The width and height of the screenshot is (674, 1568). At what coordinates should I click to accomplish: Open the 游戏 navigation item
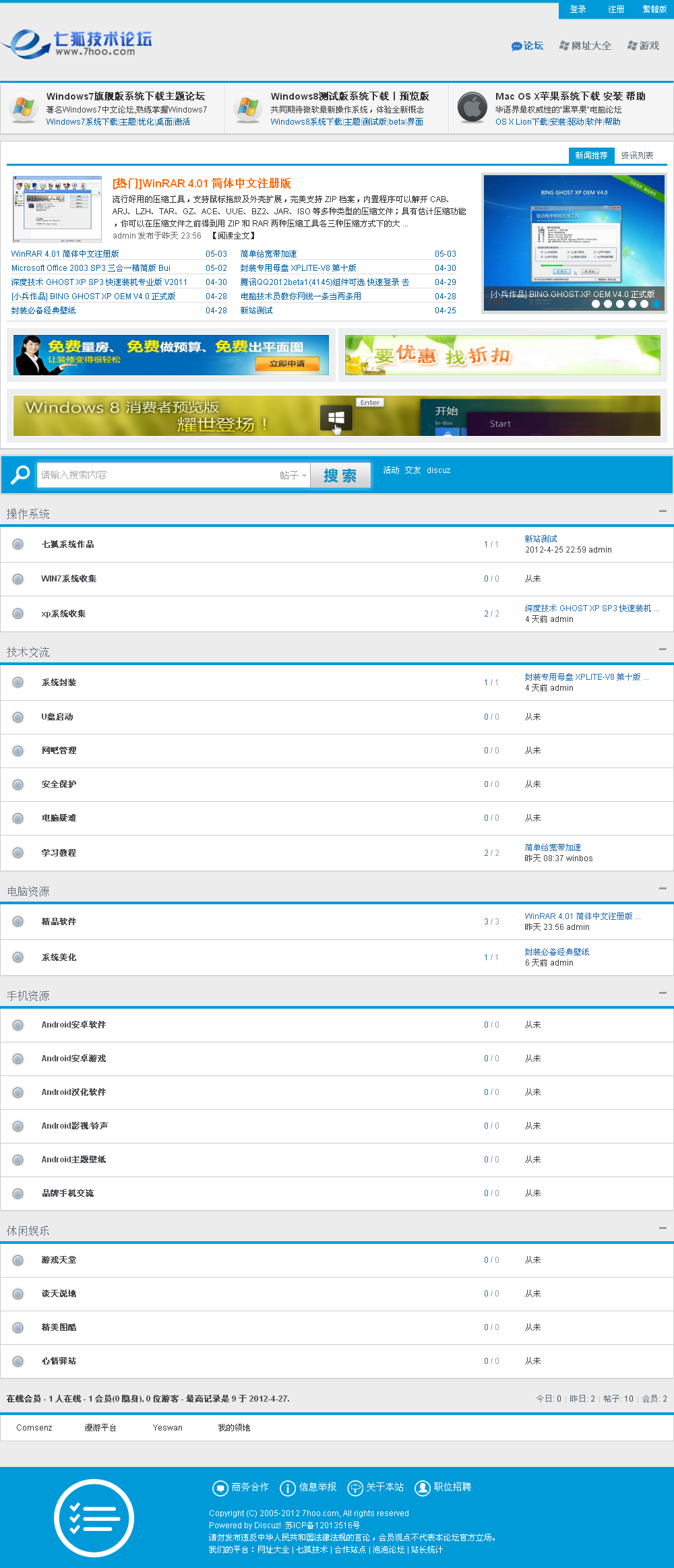tap(643, 46)
